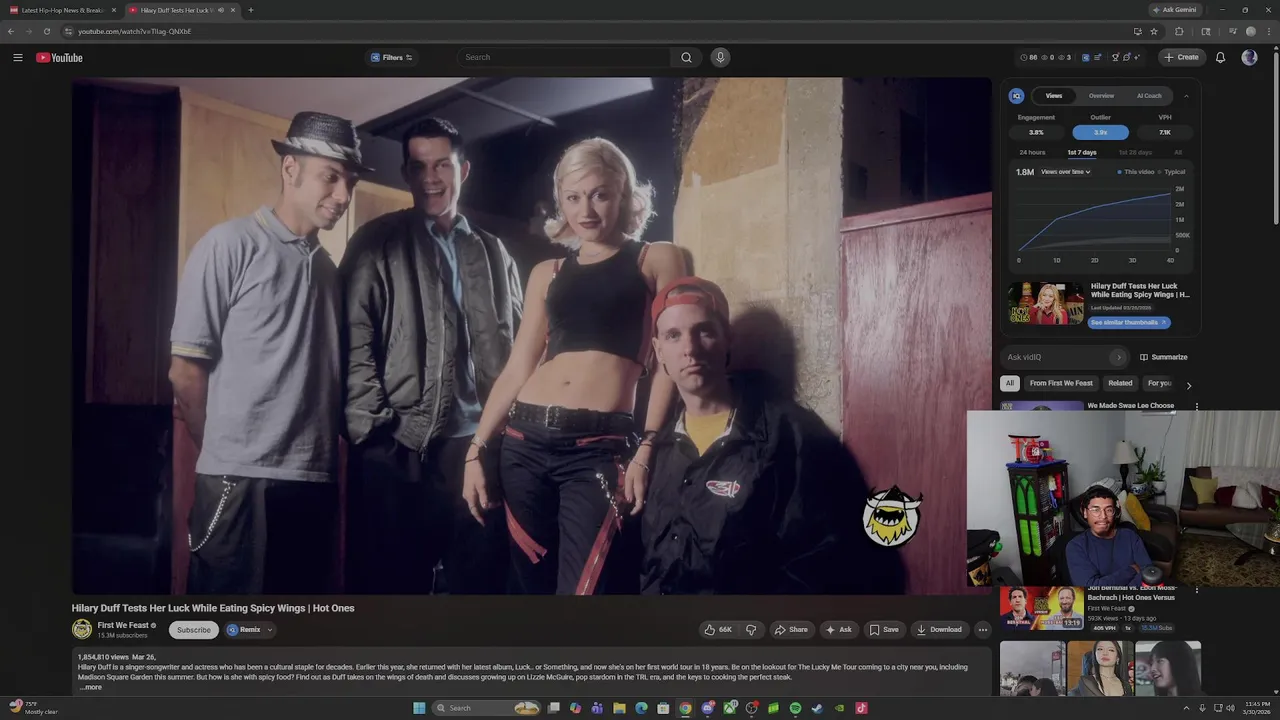The image size is (1280, 720).
Task: Toggle the Typical chart legend
Action: tap(1172, 172)
